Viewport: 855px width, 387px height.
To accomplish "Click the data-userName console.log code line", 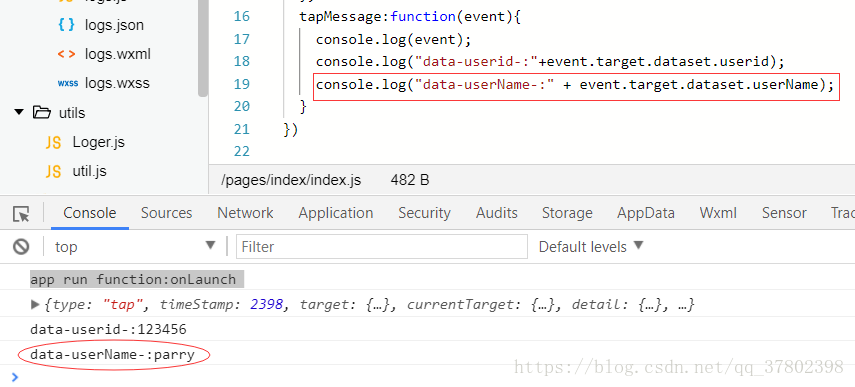I will (575, 85).
